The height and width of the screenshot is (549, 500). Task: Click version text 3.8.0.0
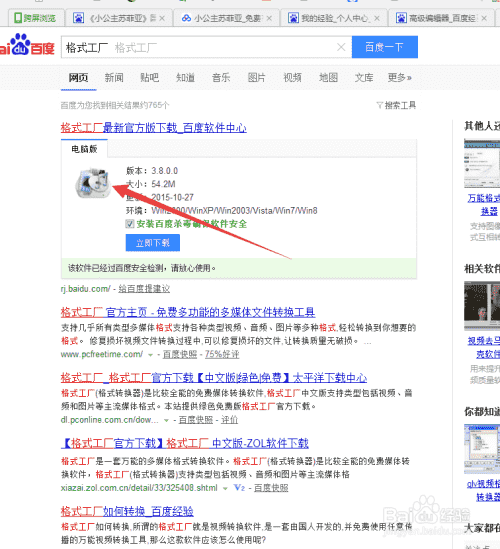(x=165, y=171)
